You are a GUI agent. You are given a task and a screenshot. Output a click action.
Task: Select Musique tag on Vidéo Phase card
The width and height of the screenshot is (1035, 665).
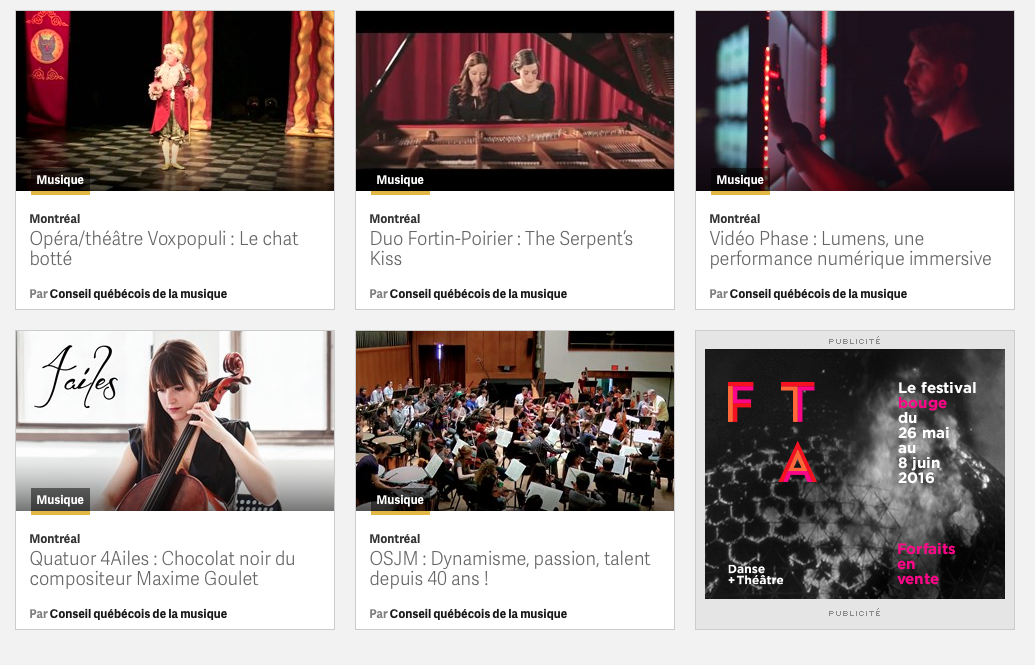pos(740,180)
